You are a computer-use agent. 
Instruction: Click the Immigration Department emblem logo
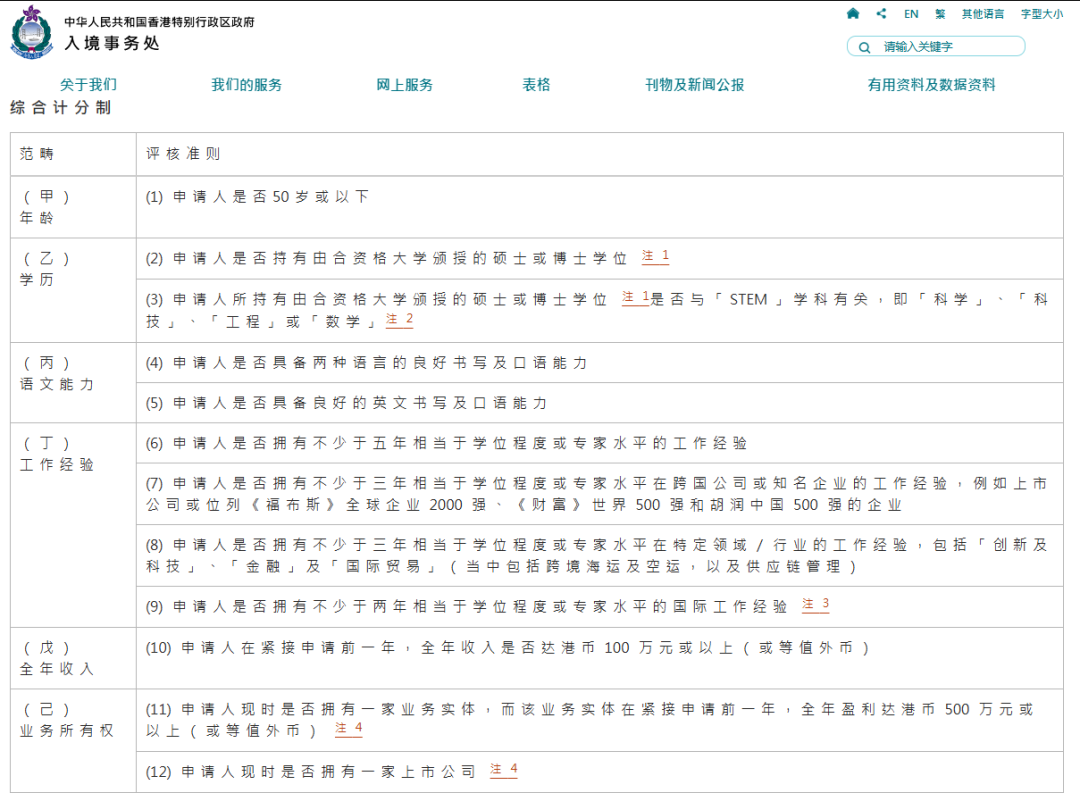[x=31, y=32]
